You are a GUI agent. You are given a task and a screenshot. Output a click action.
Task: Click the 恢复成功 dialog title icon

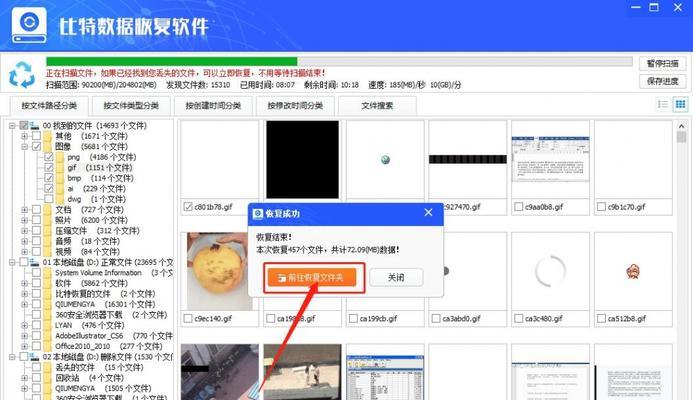pyautogui.click(x=258, y=213)
